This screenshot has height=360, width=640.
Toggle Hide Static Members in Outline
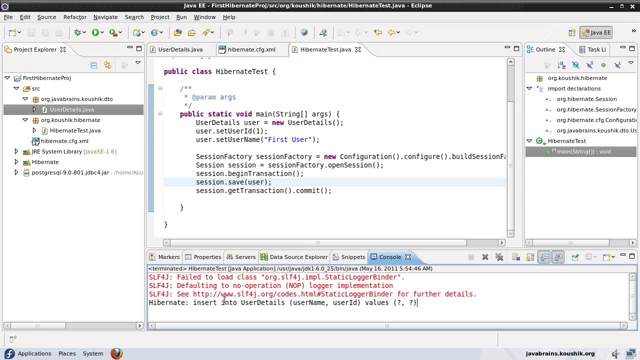pos(590,65)
